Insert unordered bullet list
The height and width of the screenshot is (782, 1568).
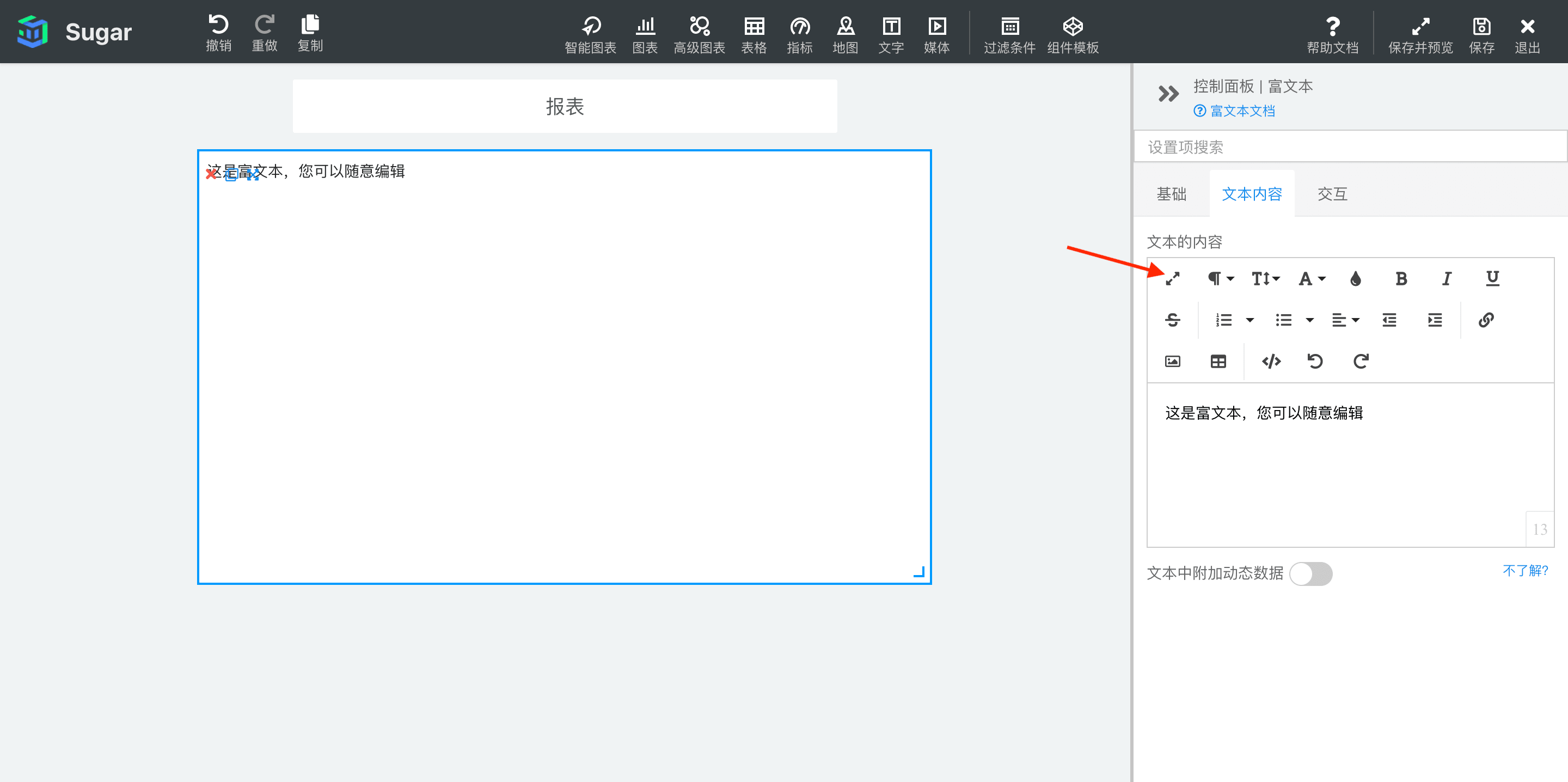(1283, 320)
